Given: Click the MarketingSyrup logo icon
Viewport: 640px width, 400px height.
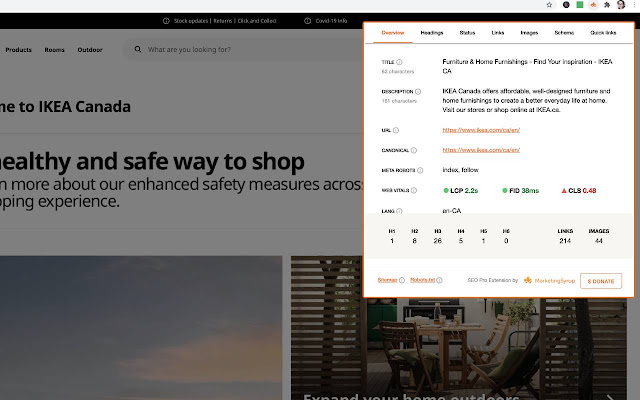Looking at the screenshot, I should coord(528,280).
